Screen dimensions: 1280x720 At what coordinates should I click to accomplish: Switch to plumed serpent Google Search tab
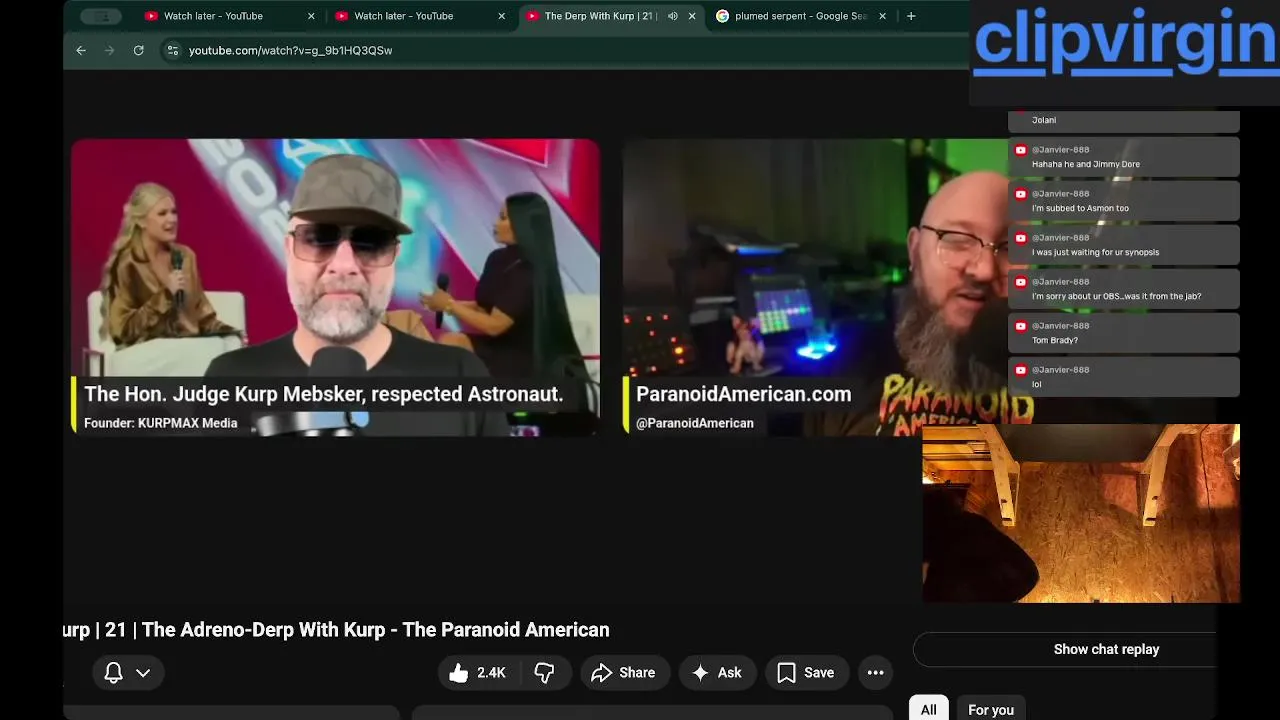(x=800, y=16)
